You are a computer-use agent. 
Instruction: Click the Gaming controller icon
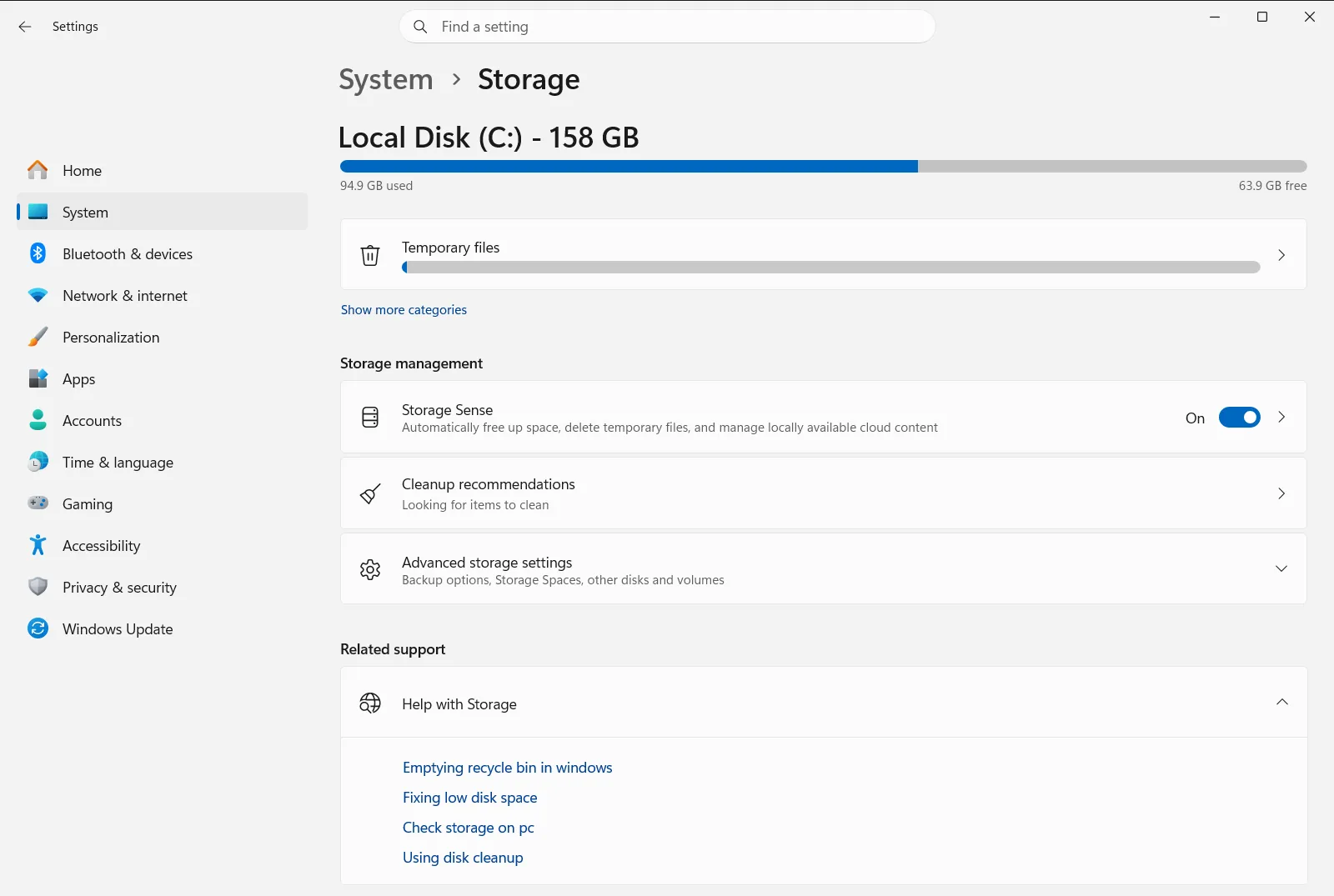click(38, 503)
